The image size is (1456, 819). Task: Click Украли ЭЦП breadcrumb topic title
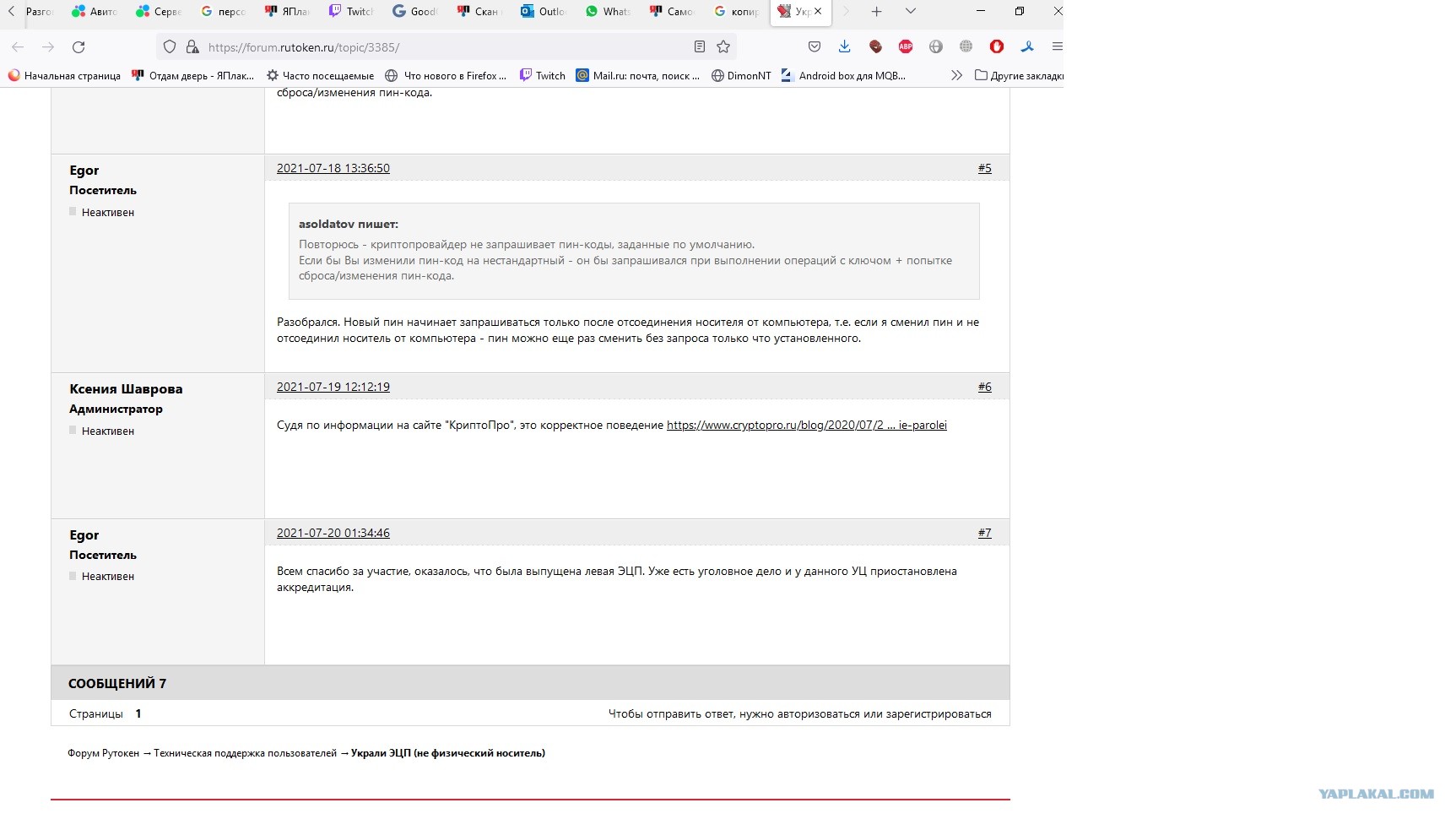click(448, 753)
